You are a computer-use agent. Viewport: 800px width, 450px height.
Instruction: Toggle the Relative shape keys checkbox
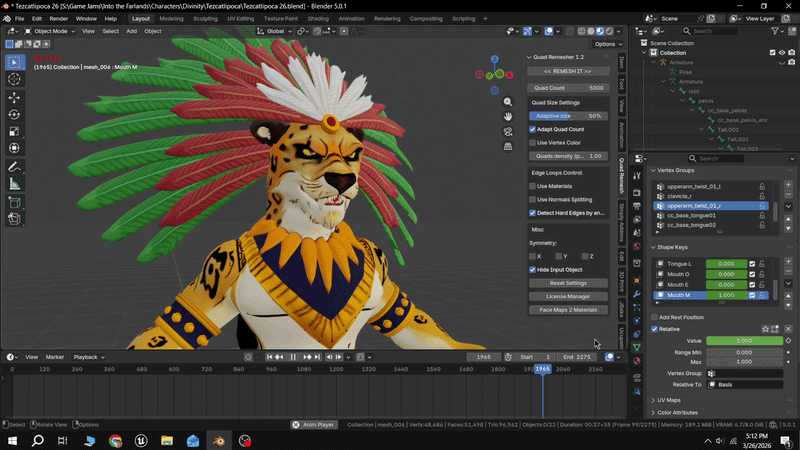click(x=655, y=329)
